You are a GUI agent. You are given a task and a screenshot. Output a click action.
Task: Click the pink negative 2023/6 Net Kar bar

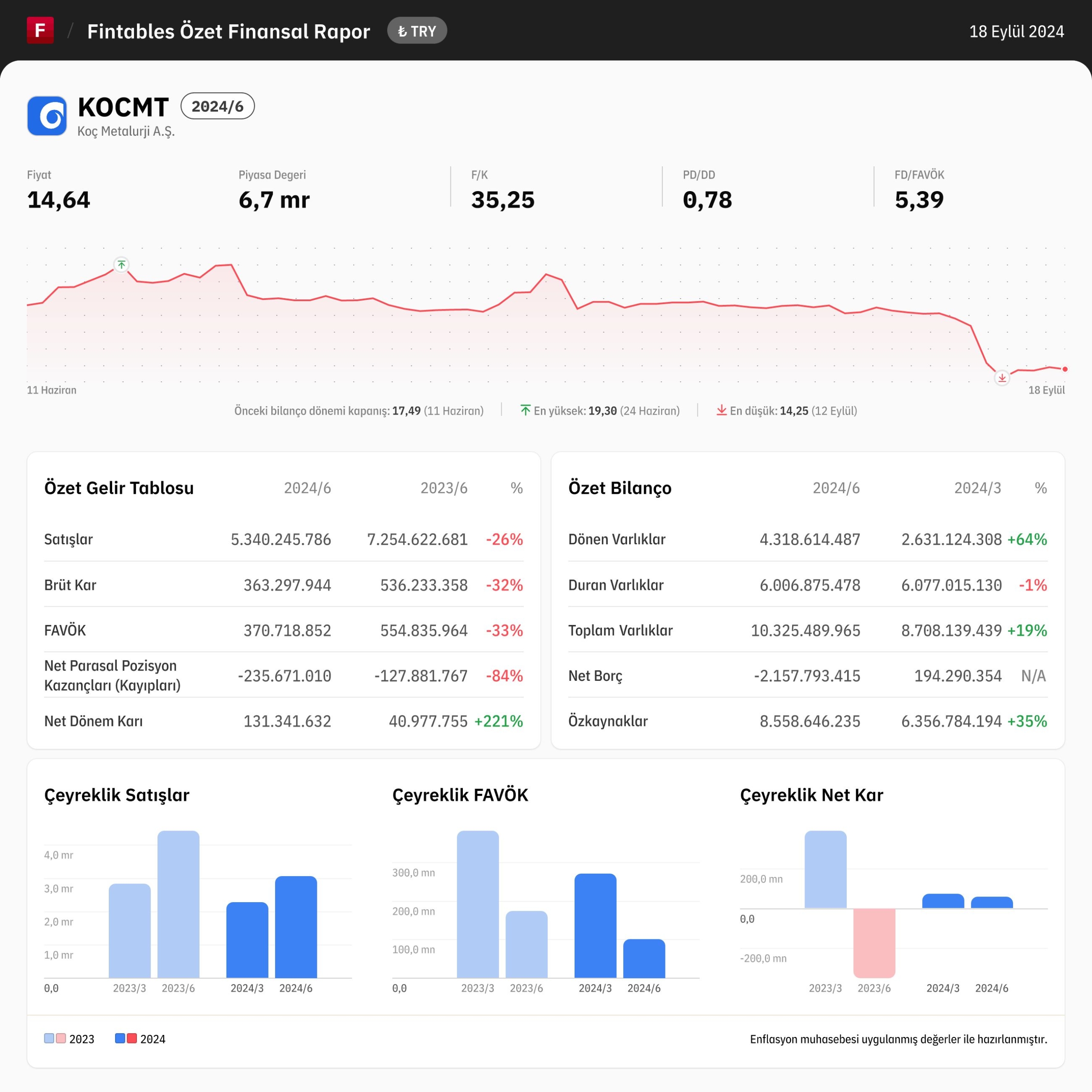(x=874, y=943)
